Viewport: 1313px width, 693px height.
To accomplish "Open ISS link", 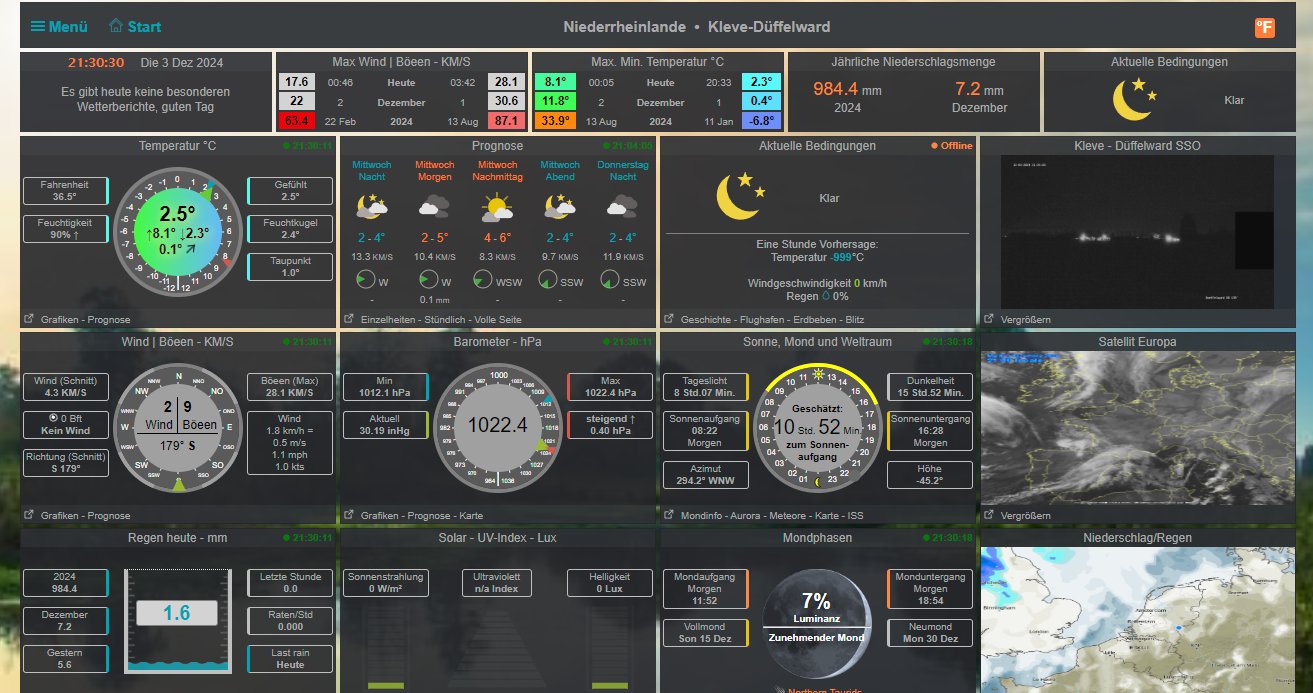I will (855, 516).
